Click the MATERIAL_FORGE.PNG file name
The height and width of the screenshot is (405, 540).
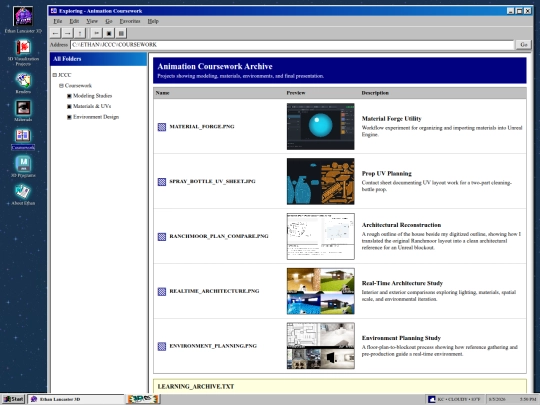coord(202,127)
